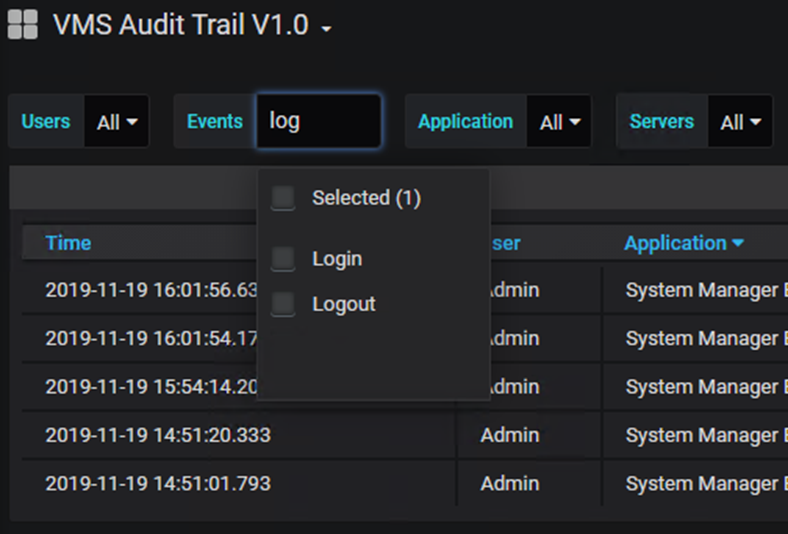Screen dimensions: 788x534
Task: Expand the Application All filter dropdown
Action: (x=559, y=122)
